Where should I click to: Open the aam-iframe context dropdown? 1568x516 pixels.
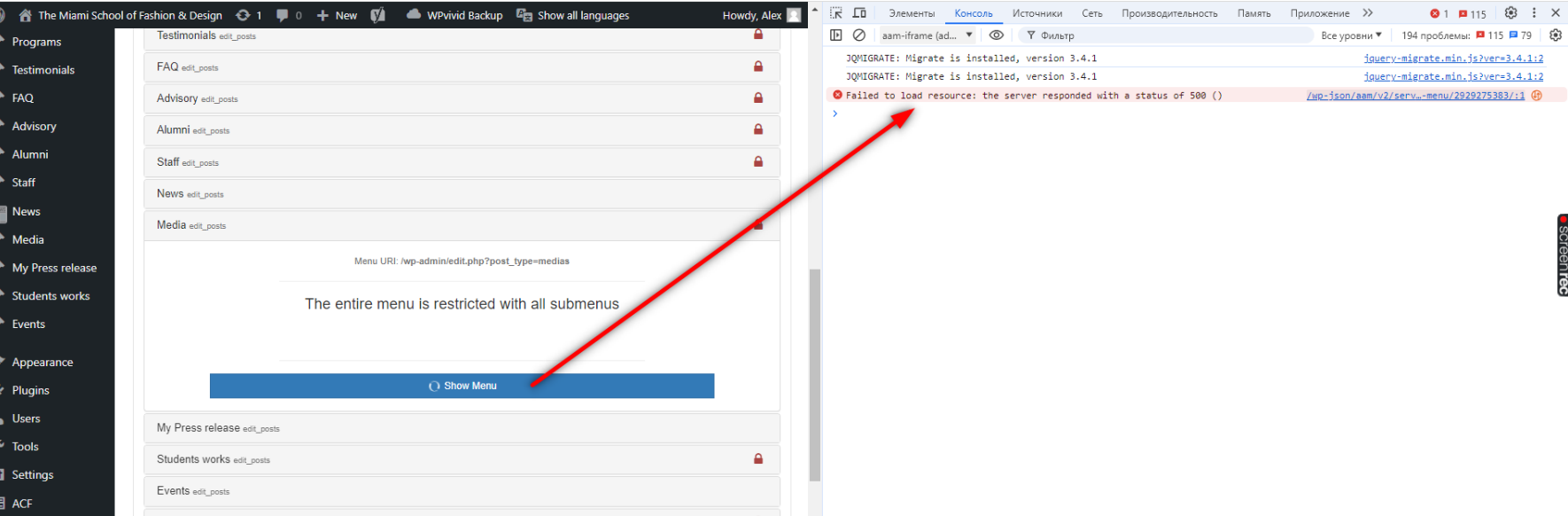pyautogui.click(x=928, y=35)
